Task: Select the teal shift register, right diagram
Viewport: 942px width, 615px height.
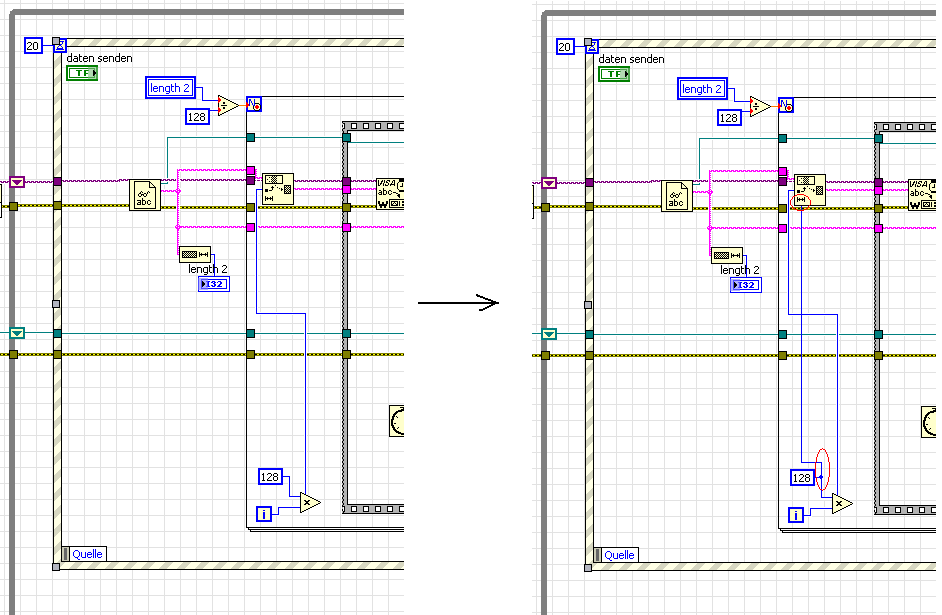Action: pos(549,334)
